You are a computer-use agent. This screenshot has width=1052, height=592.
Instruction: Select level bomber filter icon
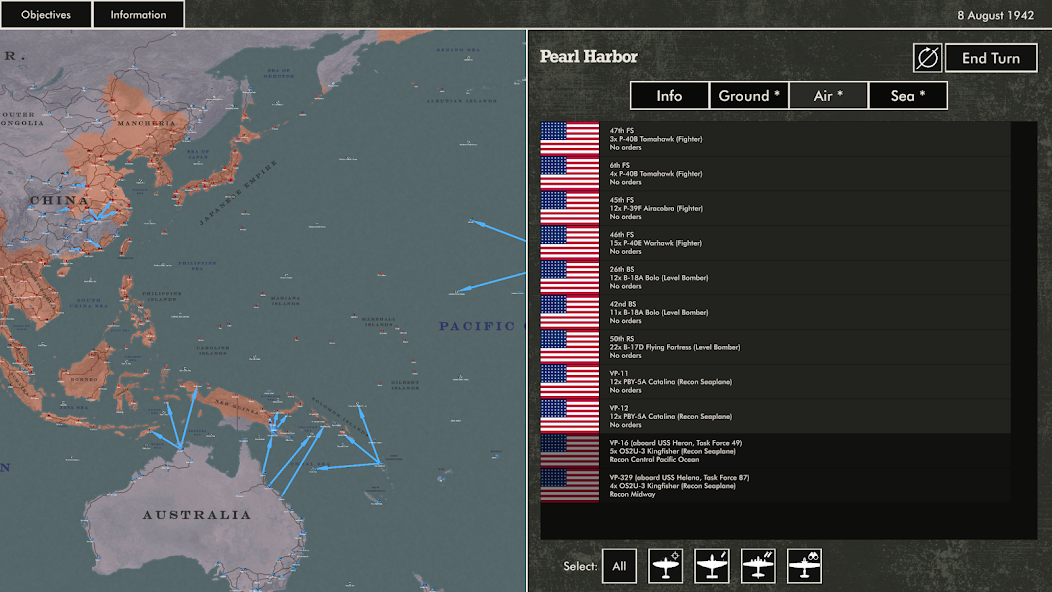[758, 566]
